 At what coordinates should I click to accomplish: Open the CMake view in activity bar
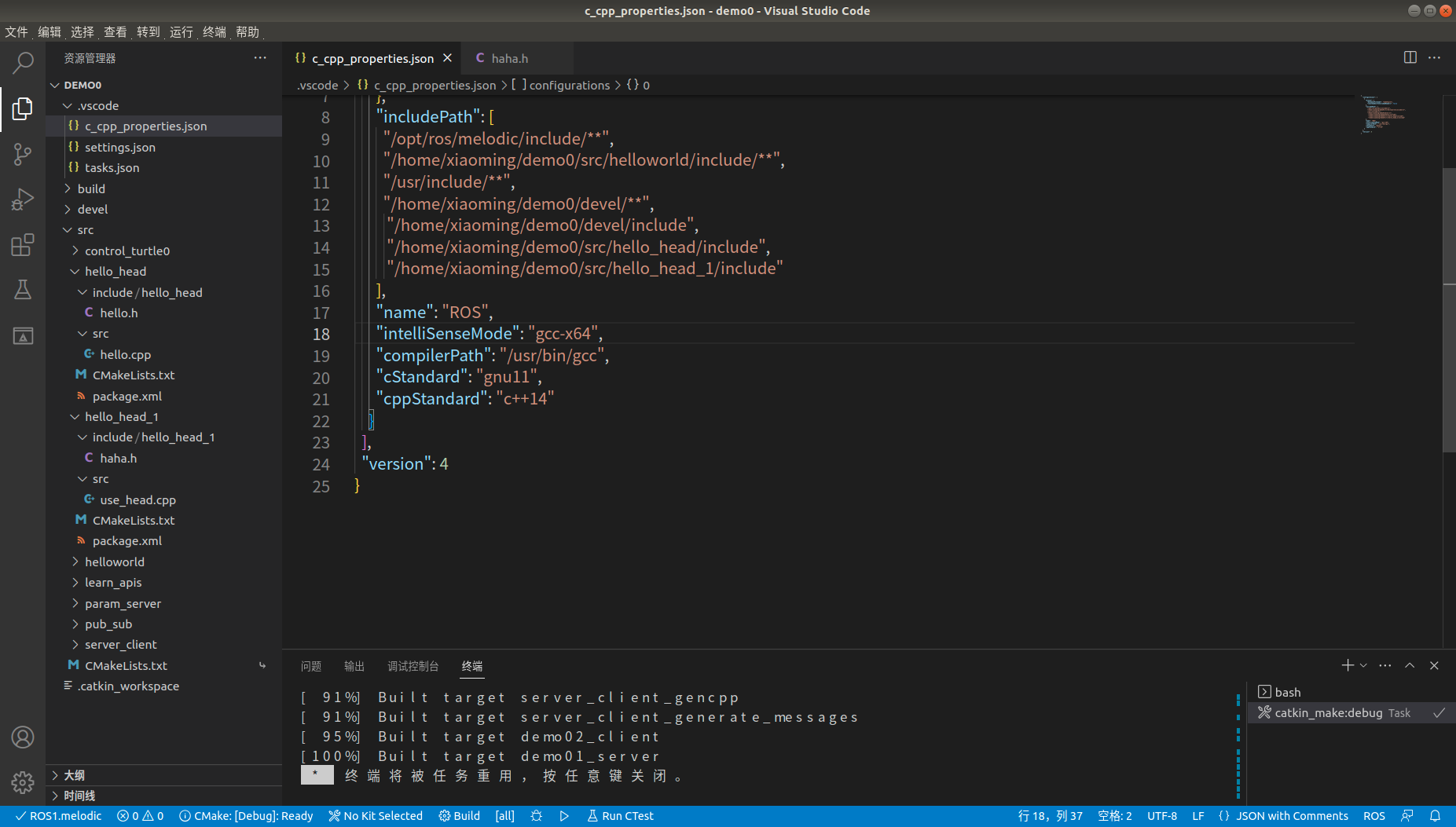(23, 335)
